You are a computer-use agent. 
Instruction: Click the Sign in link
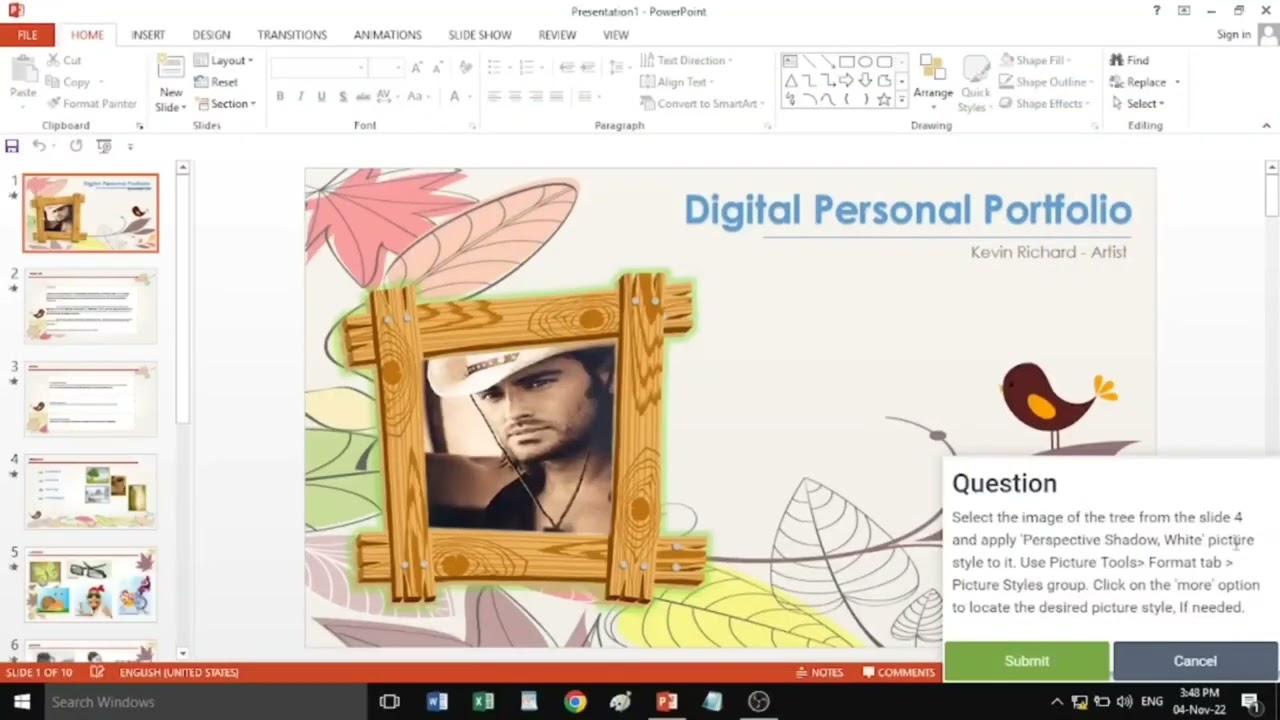click(x=1233, y=34)
